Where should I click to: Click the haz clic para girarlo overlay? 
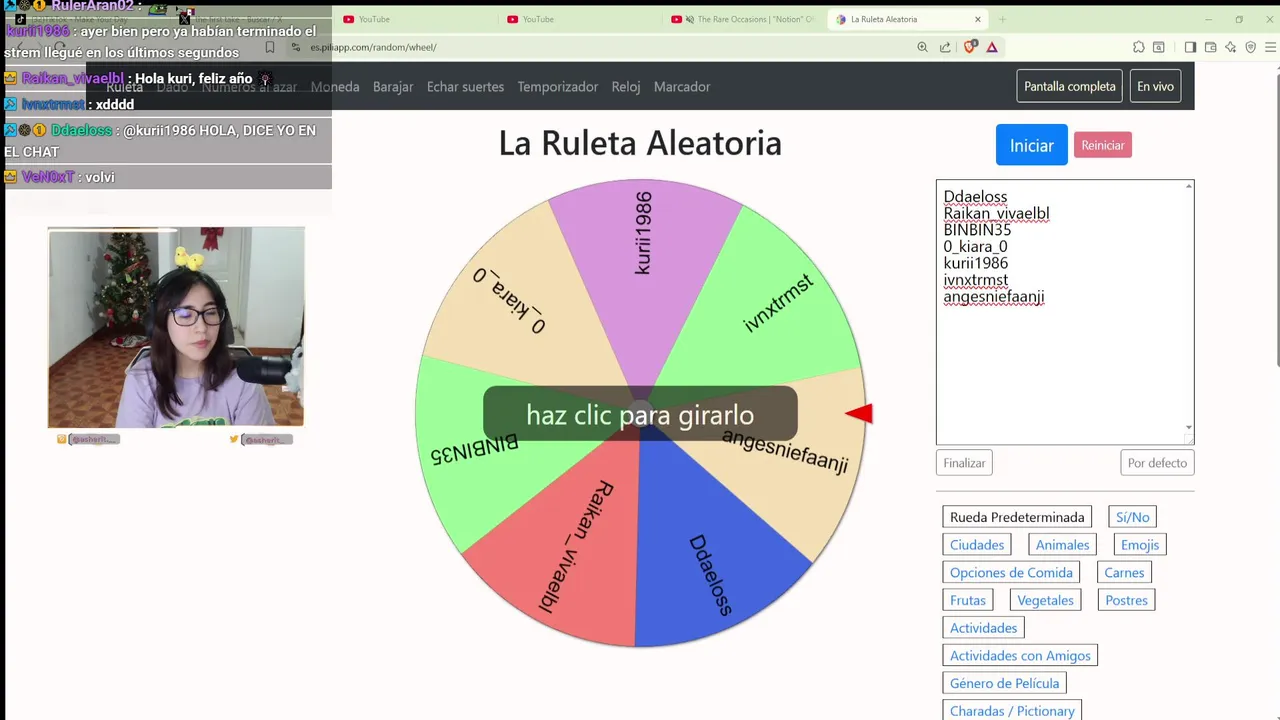(640, 414)
